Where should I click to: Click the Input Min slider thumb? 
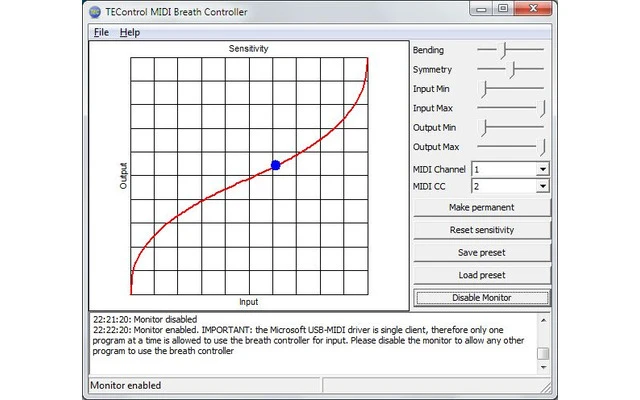tap(484, 89)
